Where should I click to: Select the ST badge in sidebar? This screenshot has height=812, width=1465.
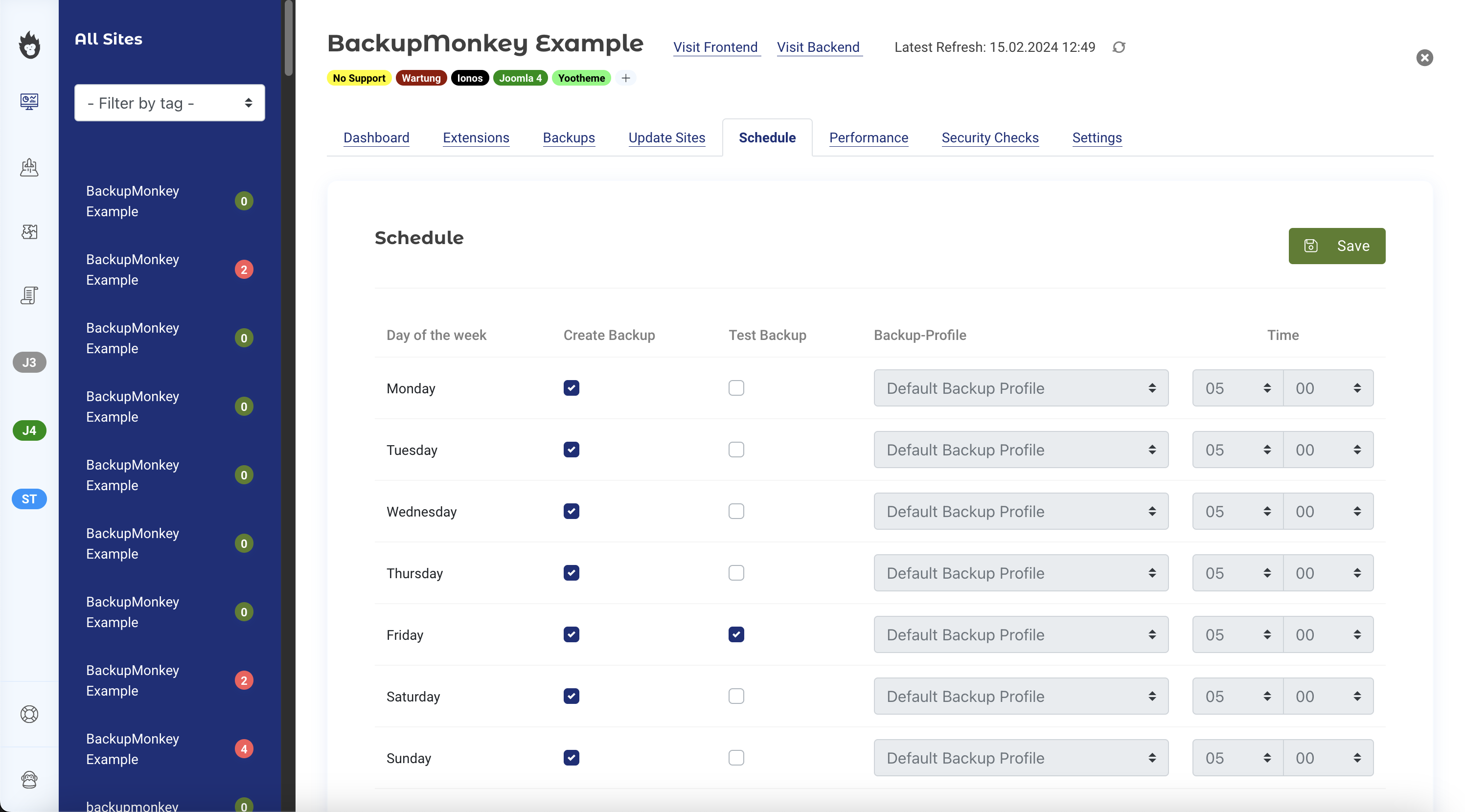29,498
